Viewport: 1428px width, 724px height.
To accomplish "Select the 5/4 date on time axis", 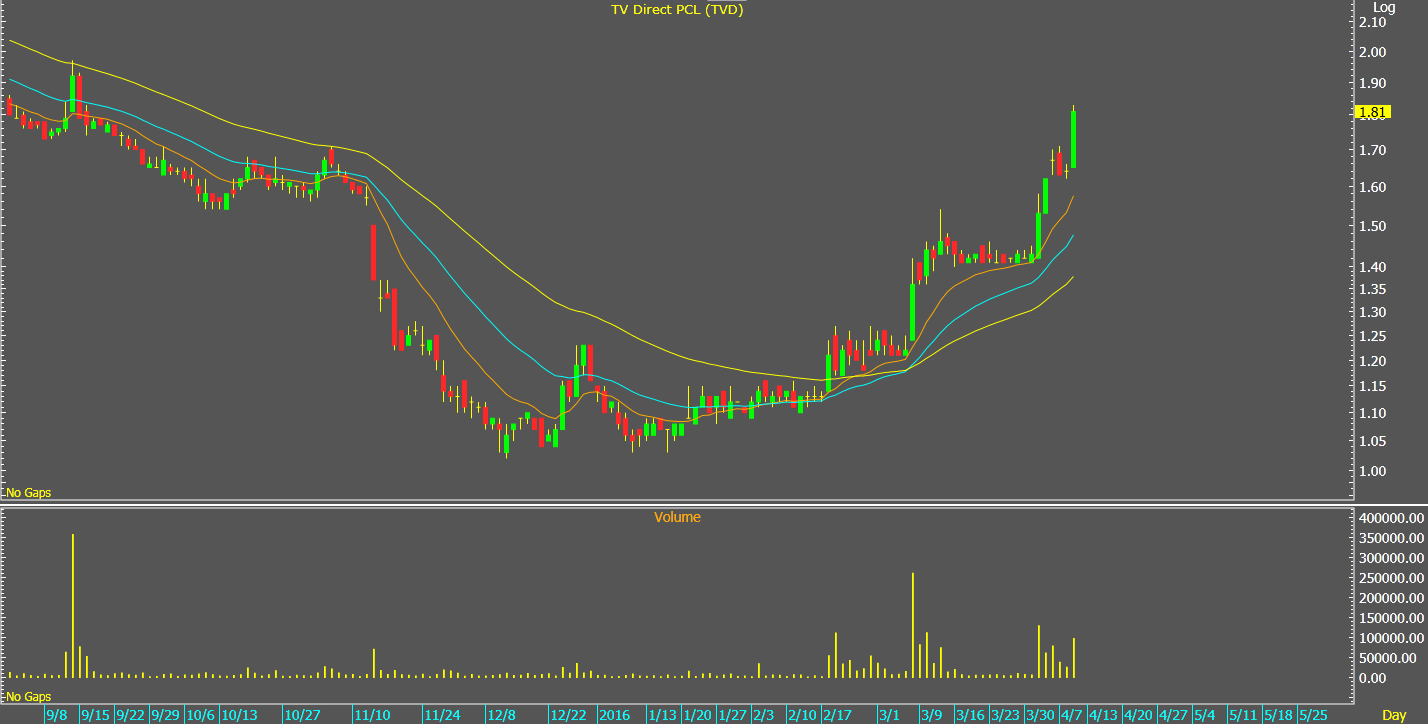I will [1205, 715].
